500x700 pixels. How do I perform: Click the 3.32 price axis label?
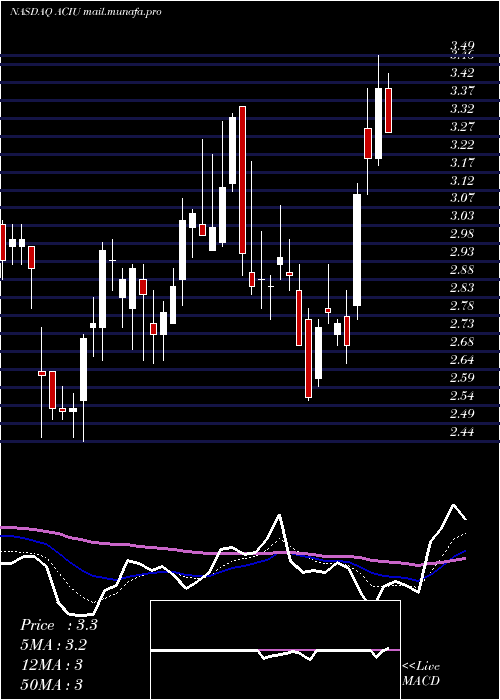point(462,109)
